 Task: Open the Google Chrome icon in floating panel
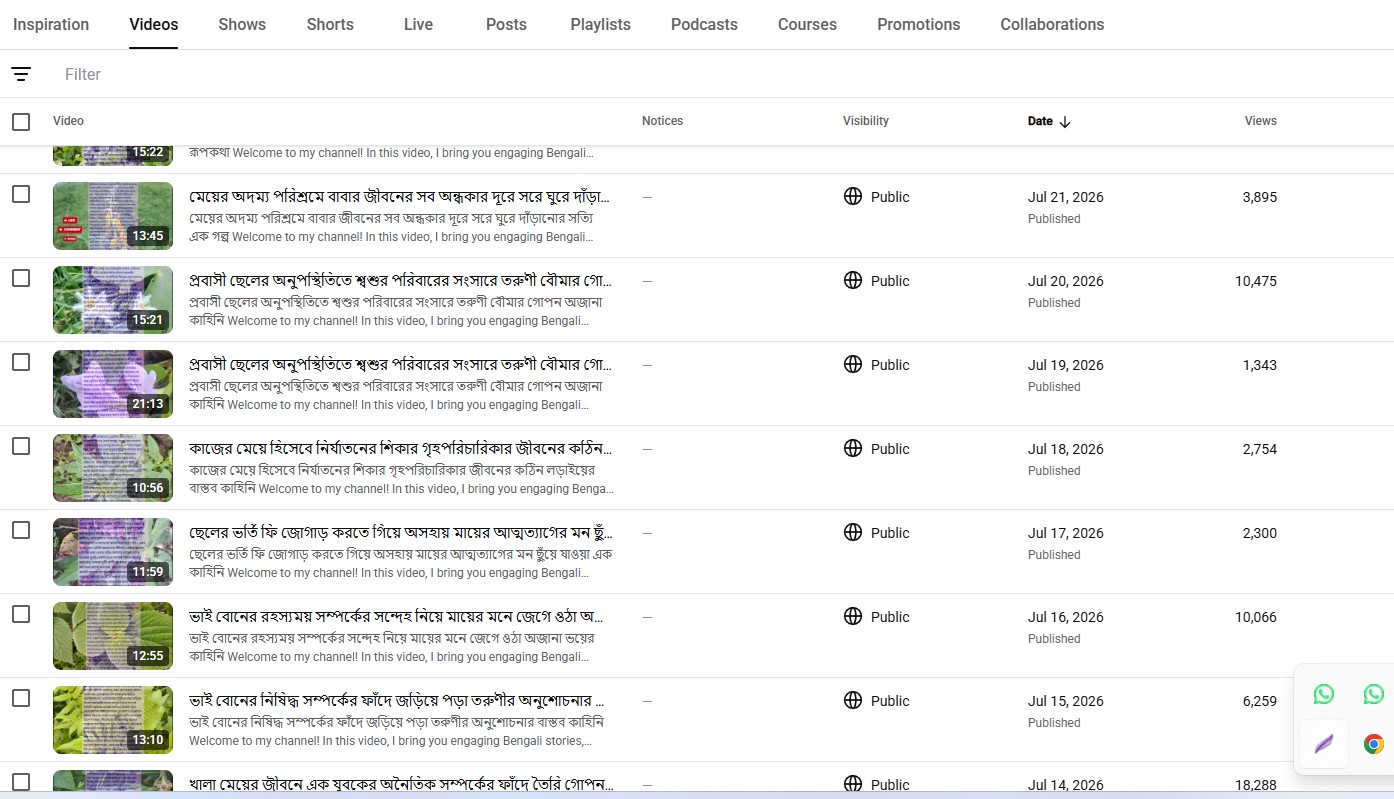pos(1374,744)
